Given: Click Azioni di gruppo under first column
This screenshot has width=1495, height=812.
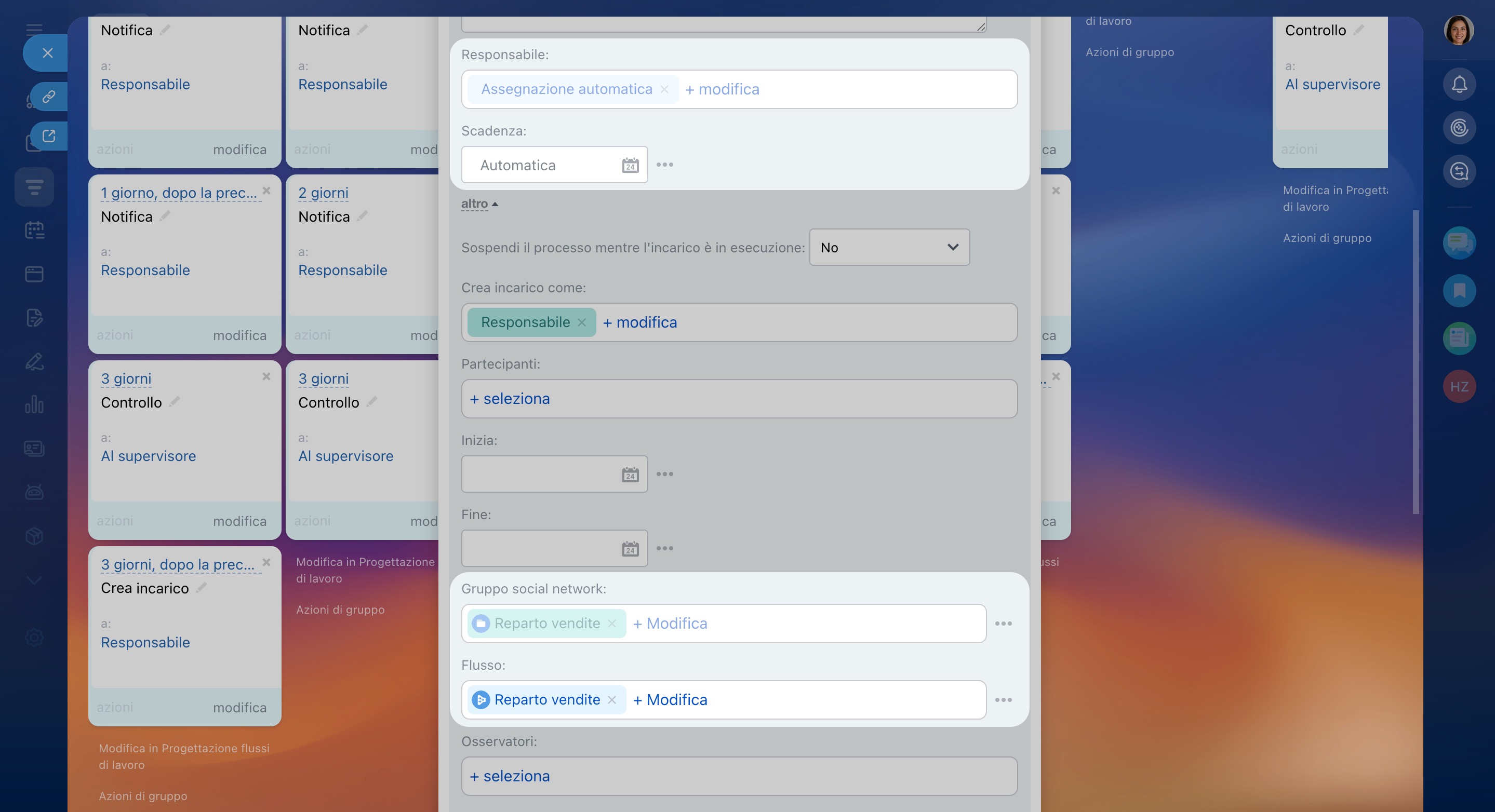Looking at the screenshot, I should (143, 796).
